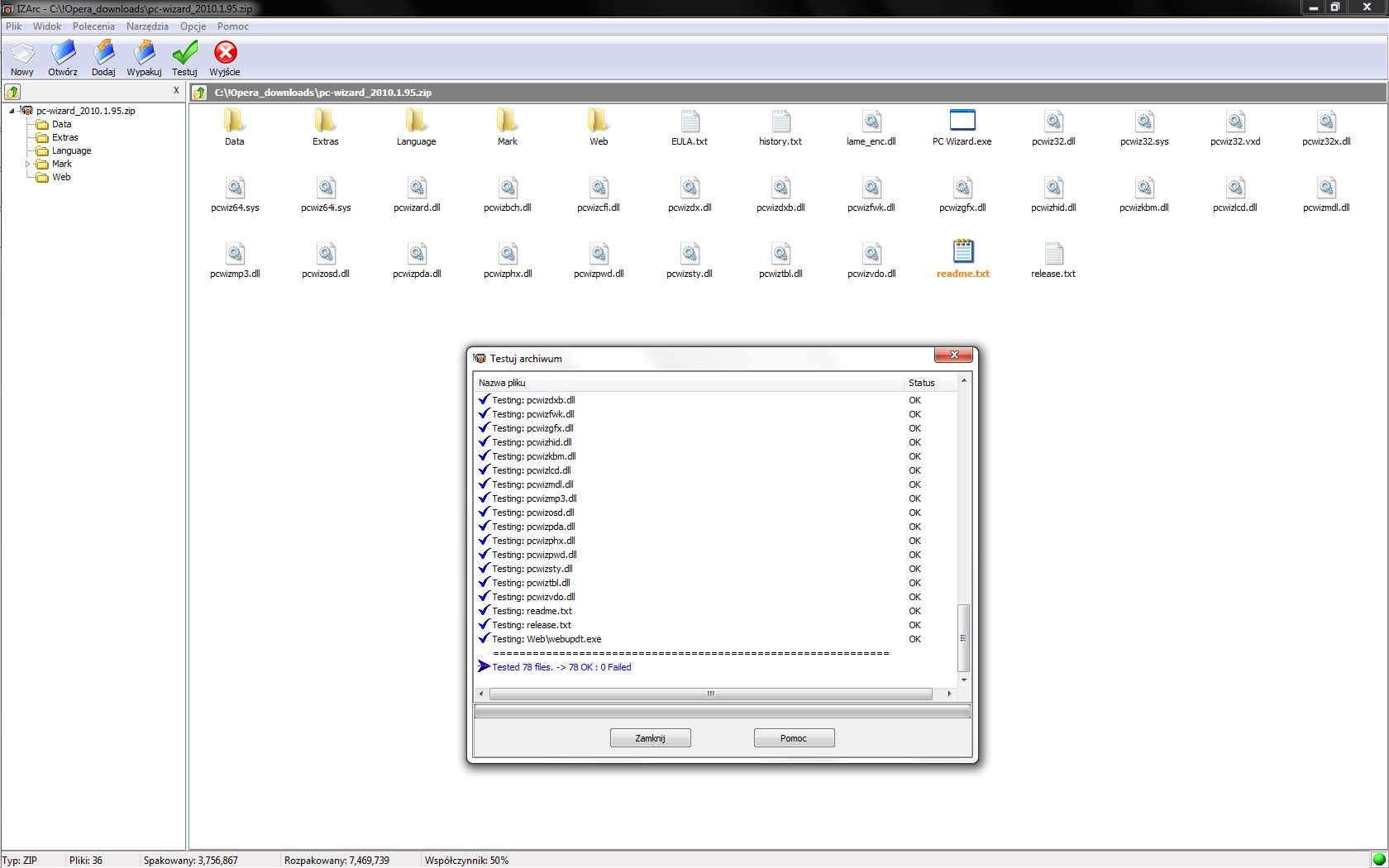
Task: Click the 'Tested 78 files' summary line
Action: 561,667
